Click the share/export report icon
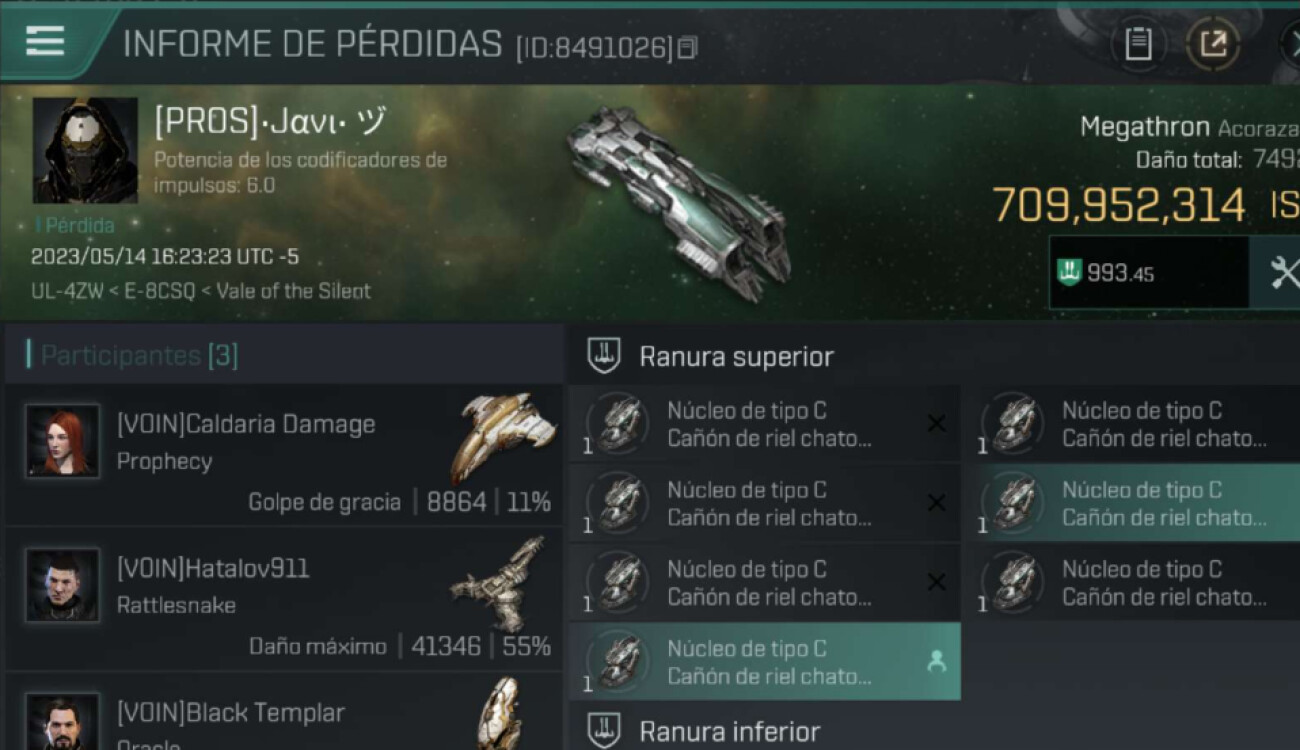Screen dimensions: 1300x750 coord(1213,44)
